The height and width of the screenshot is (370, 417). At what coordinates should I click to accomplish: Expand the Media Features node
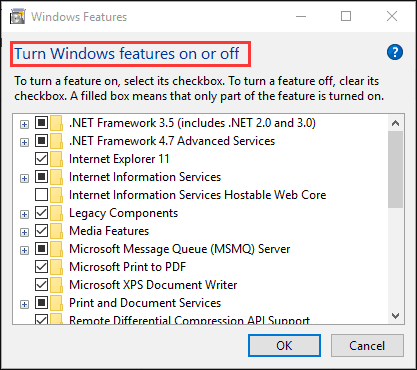(24, 233)
